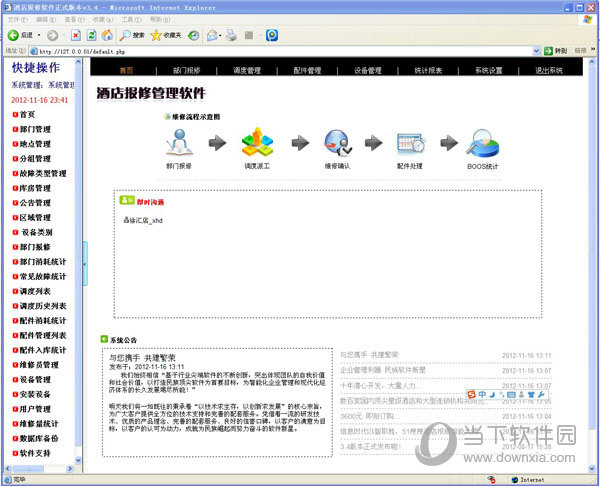This screenshot has width=600, height=487.
Task: Click the green 即时沟通 chat icon
Action: coord(128,201)
